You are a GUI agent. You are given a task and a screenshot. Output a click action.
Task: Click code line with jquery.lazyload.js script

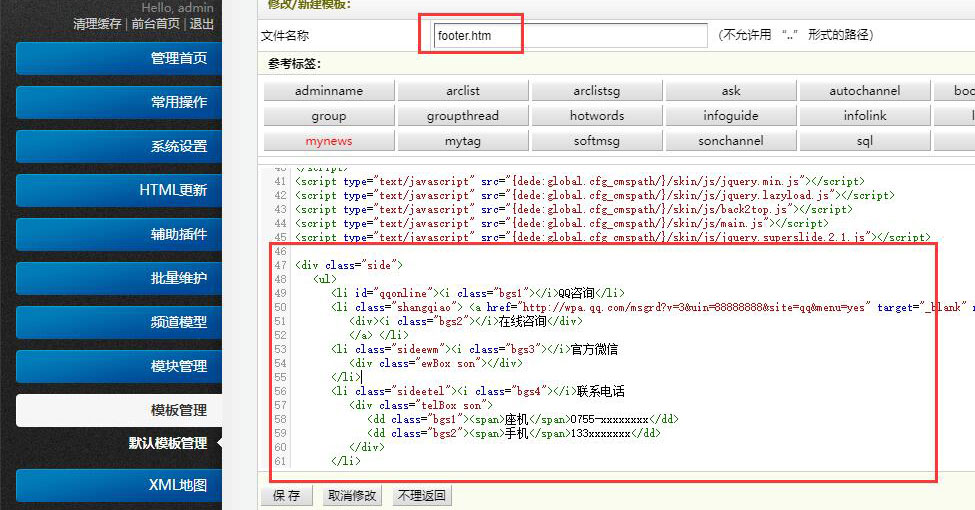[x=594, y=195]
